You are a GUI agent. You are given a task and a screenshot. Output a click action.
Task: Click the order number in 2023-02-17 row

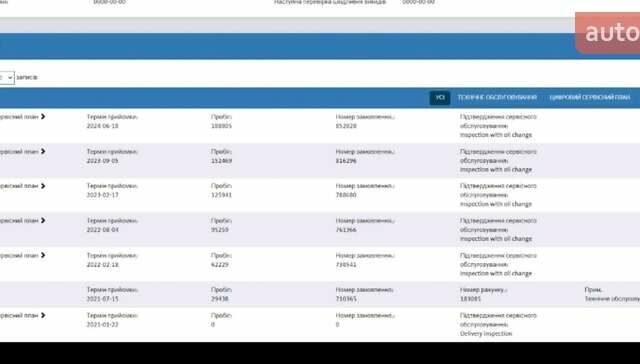(x=346, y=195)
